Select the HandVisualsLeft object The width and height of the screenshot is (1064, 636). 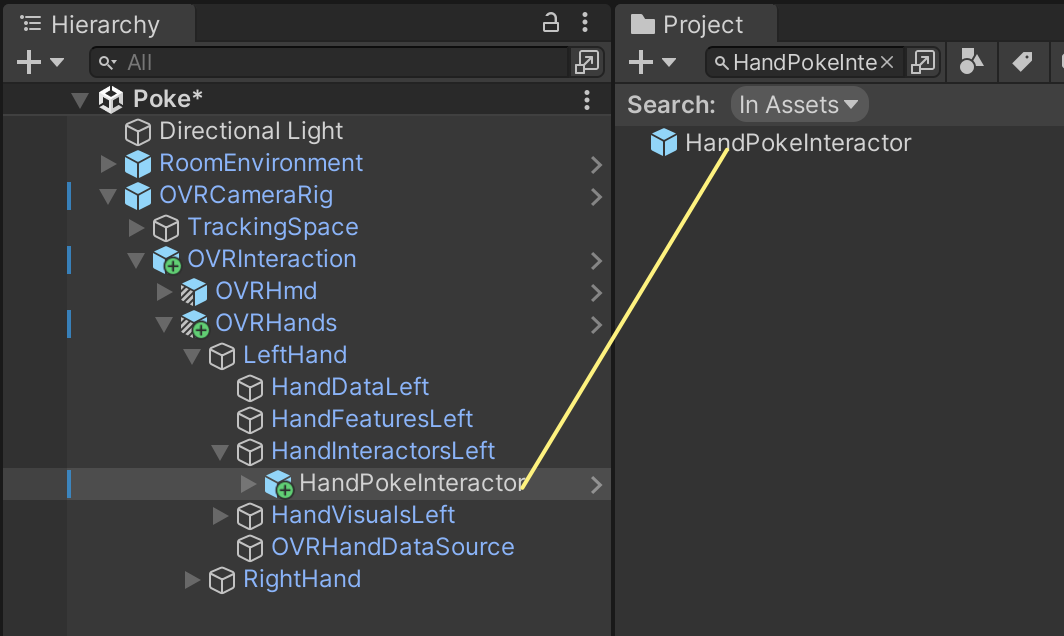pyautogui.click(x=363, y=515)
